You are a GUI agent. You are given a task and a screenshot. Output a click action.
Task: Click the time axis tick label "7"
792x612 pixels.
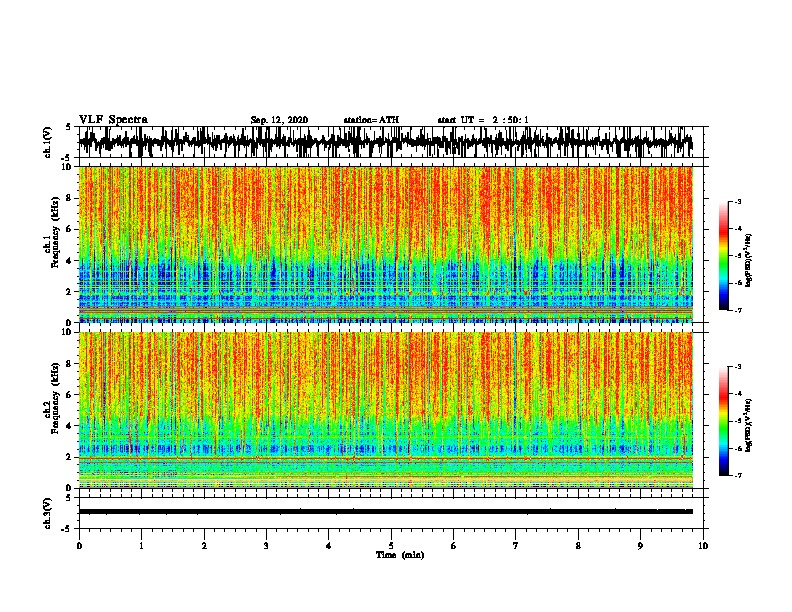click(516, 546)
